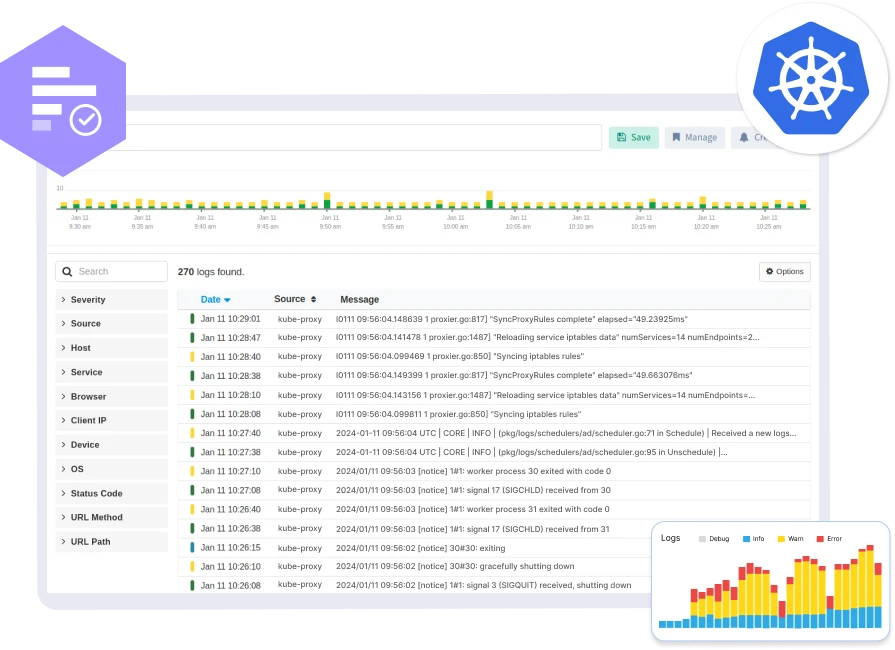Expand the Service filter
This screenshot has height=650, width=895.
point(111,372)
